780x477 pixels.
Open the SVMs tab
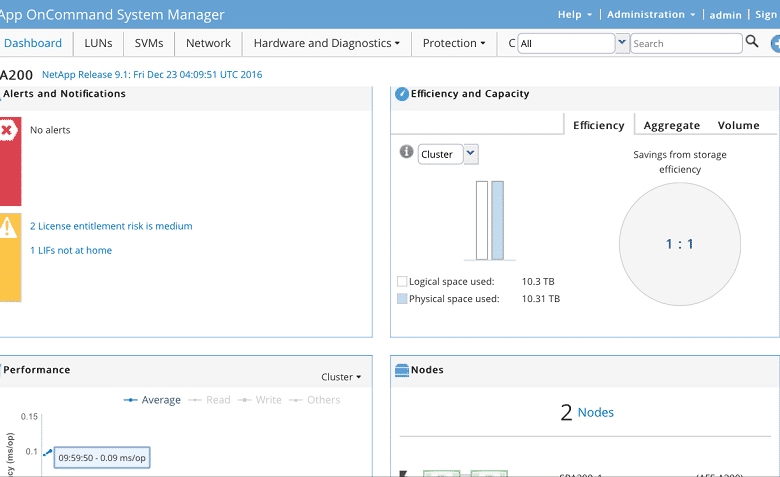point(149,43)
